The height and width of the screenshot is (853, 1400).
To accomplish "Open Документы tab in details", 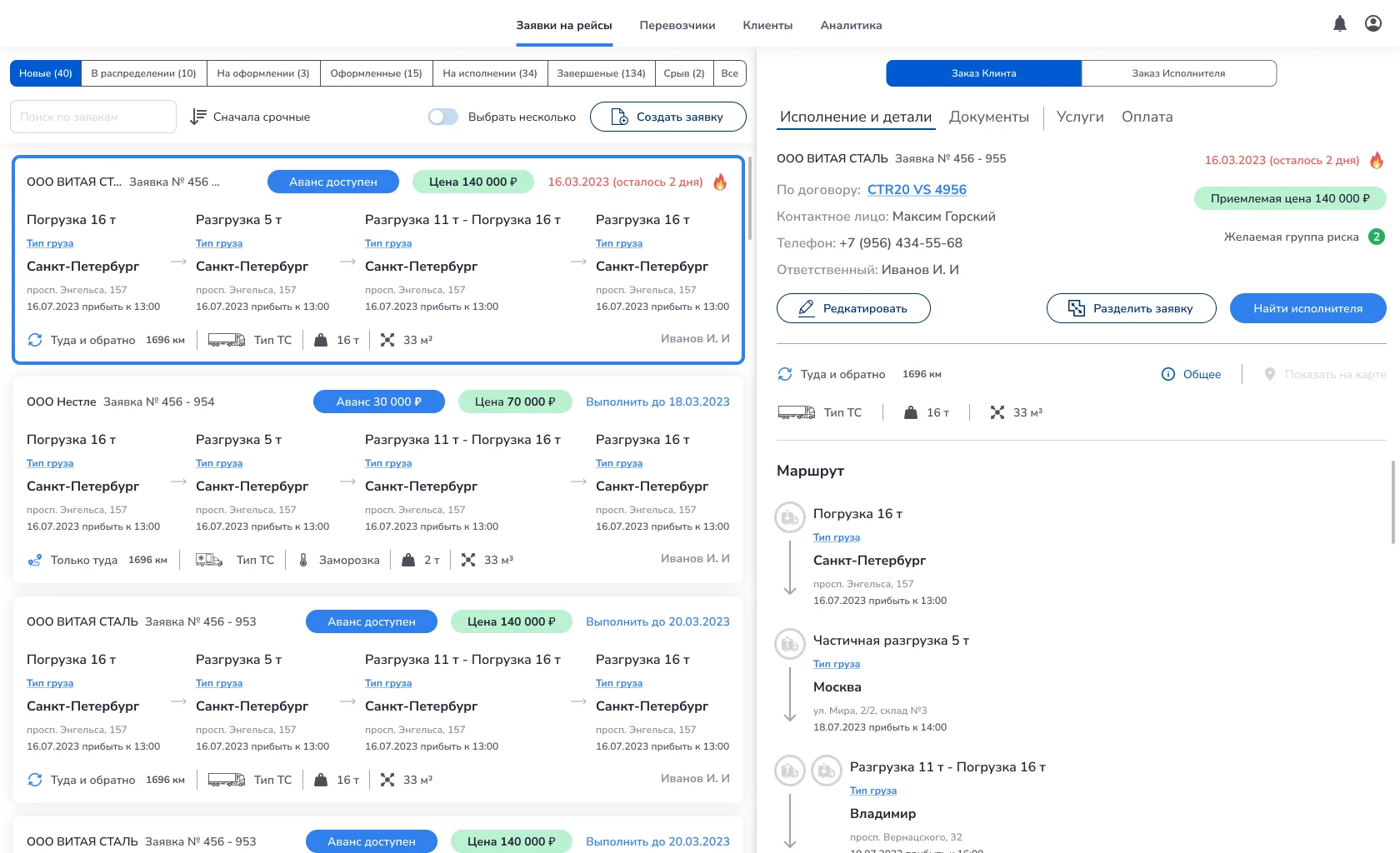I will pyautogui.click(x=989, y=117).
